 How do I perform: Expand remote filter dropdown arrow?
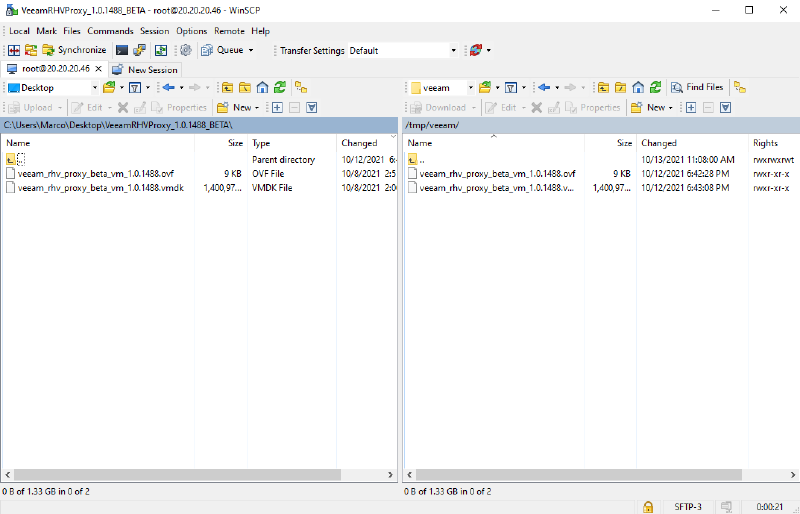[524, 88]
